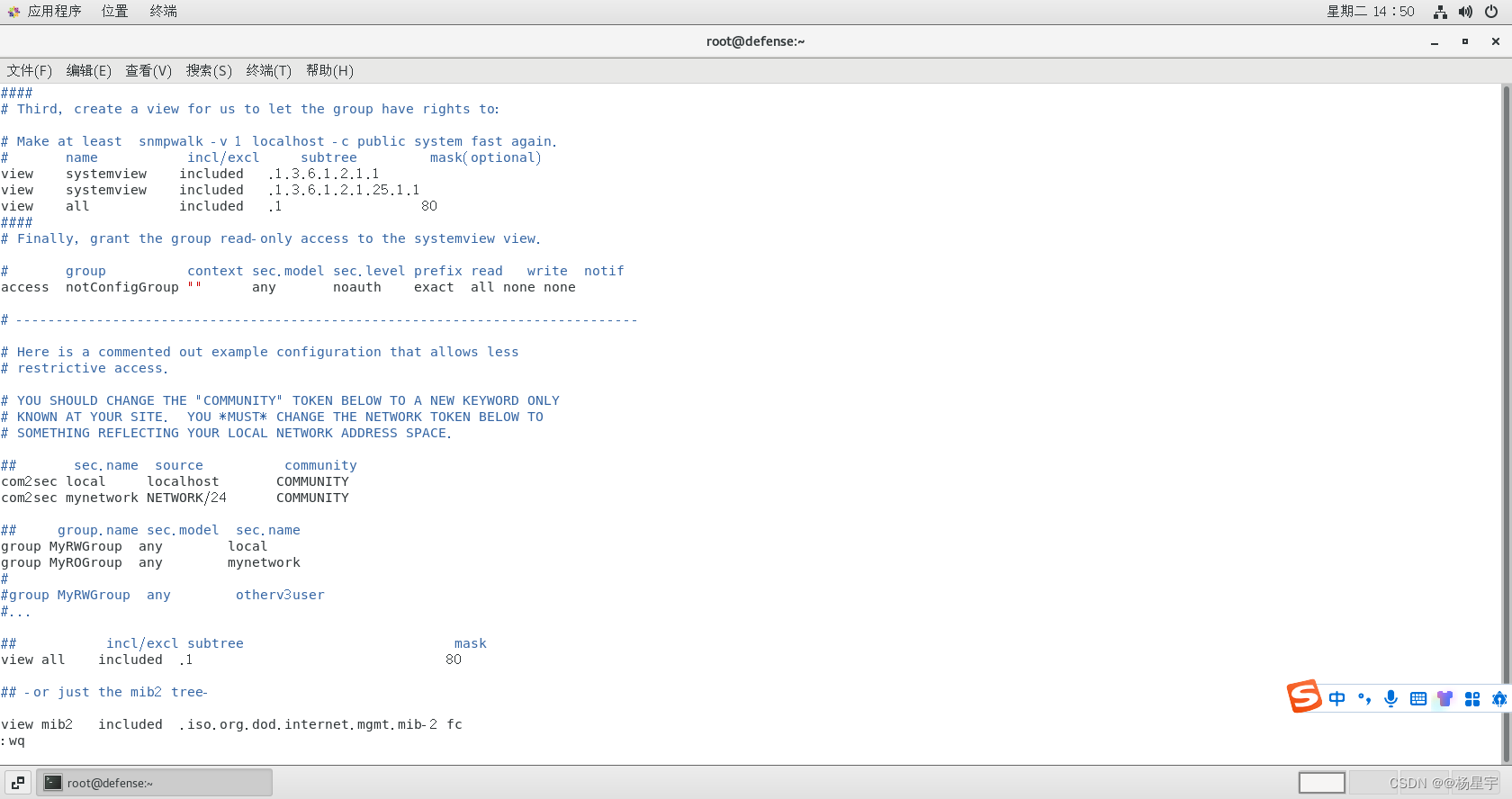
Task: Click the workspace switcher box
Action: pos(1321,783)
